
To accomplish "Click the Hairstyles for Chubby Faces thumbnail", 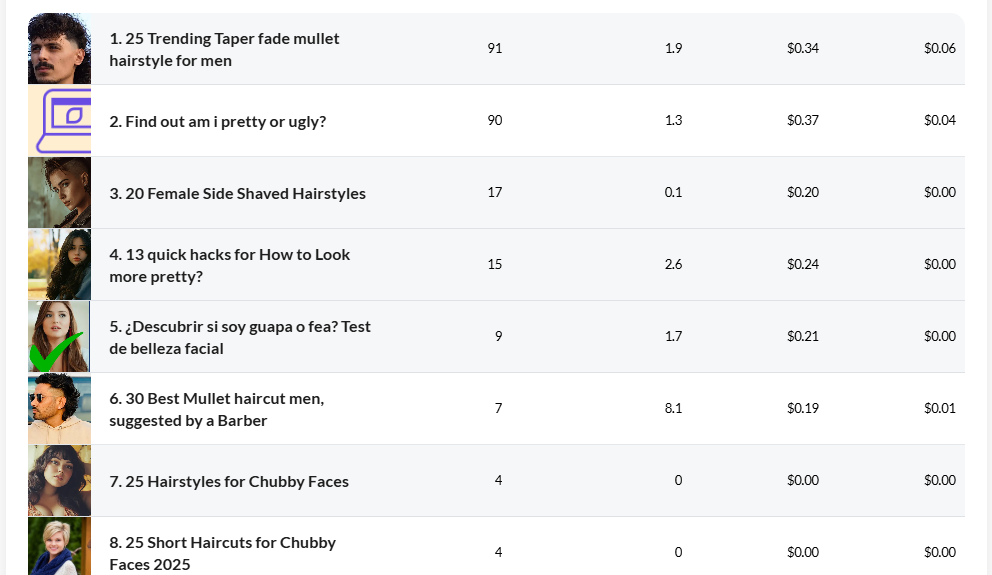I will tap(59, 481).
